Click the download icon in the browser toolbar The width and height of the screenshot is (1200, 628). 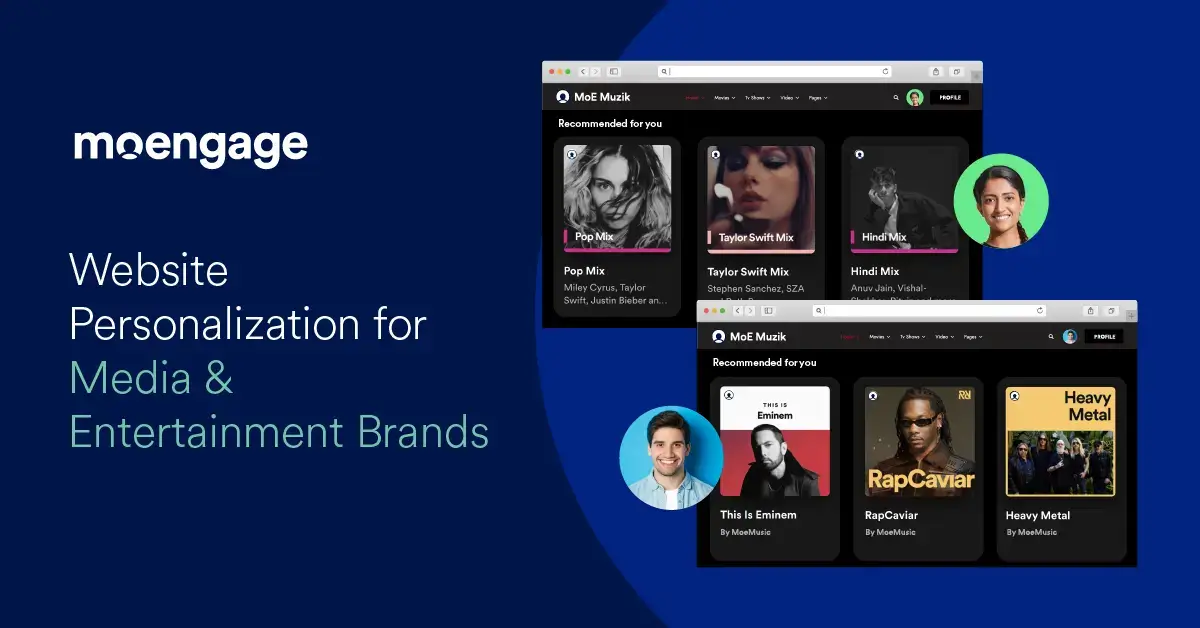point(935,70)
